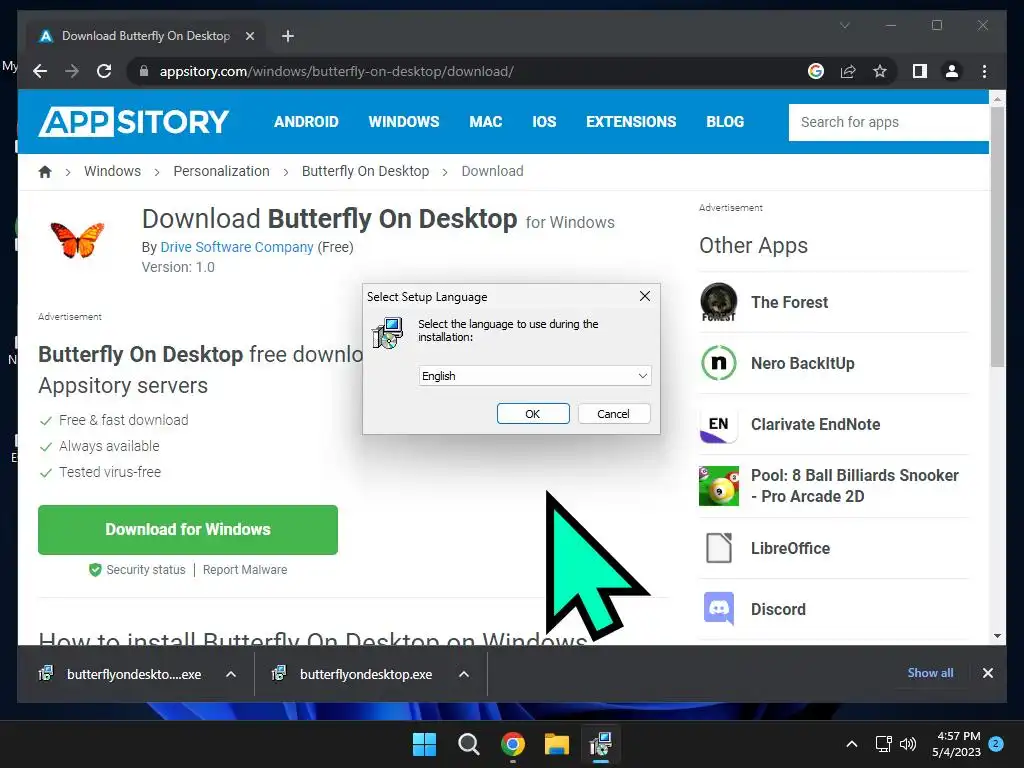Open the BLOG menu item

coord(725,121)
